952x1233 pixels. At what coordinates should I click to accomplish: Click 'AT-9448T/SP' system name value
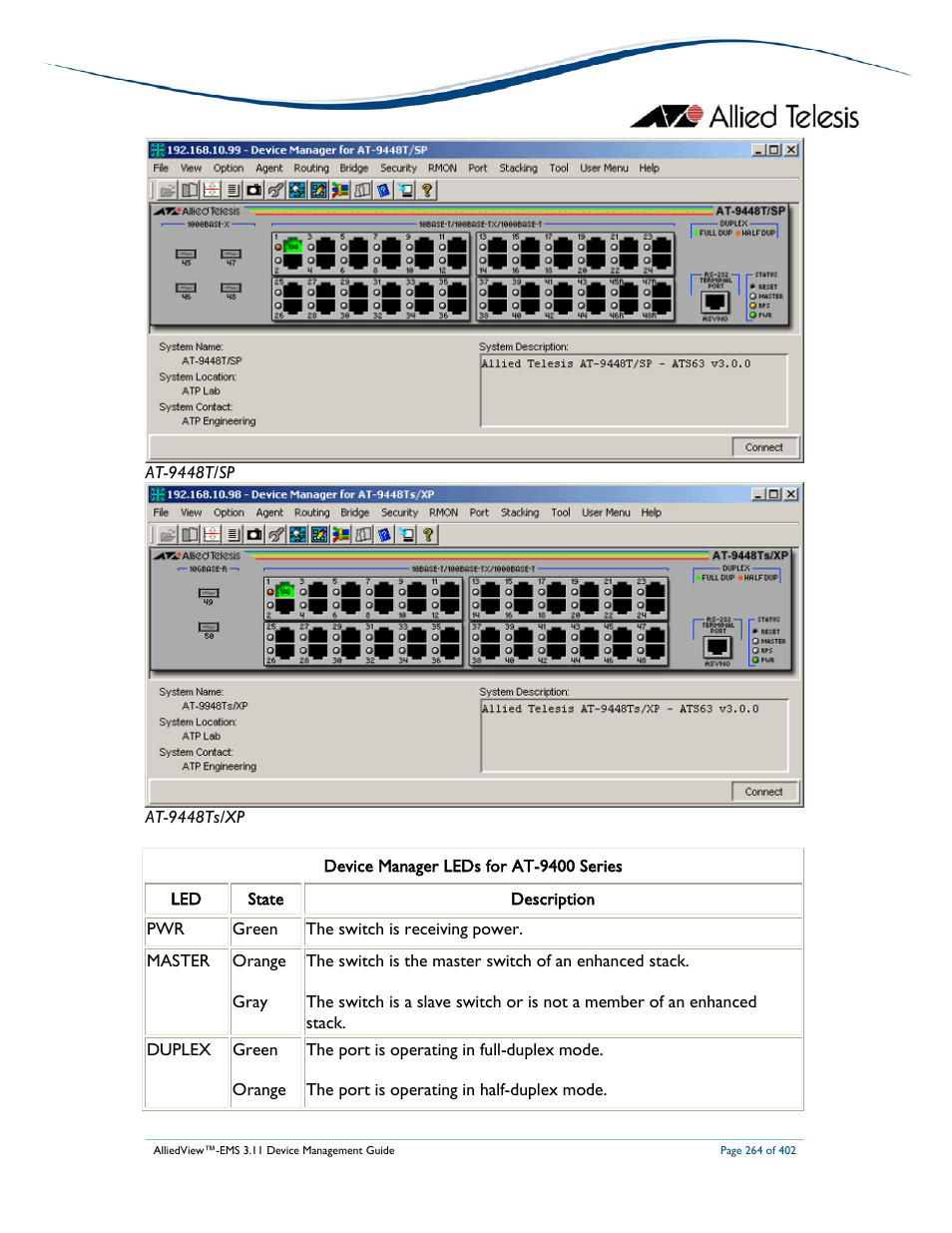[x=212, y=361]
